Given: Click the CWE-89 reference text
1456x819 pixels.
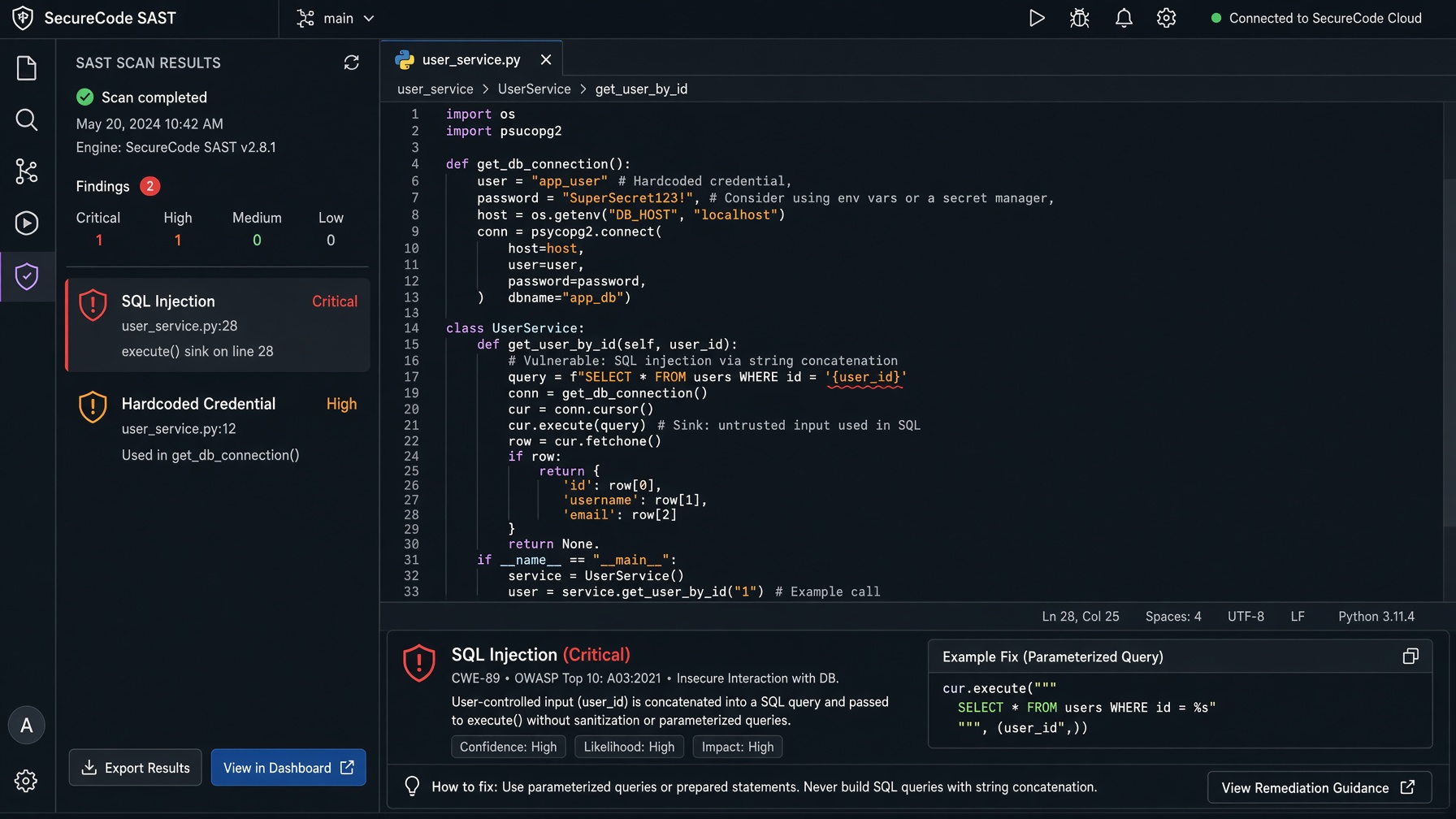Looking at the screenshot, I should pos(475,678).
